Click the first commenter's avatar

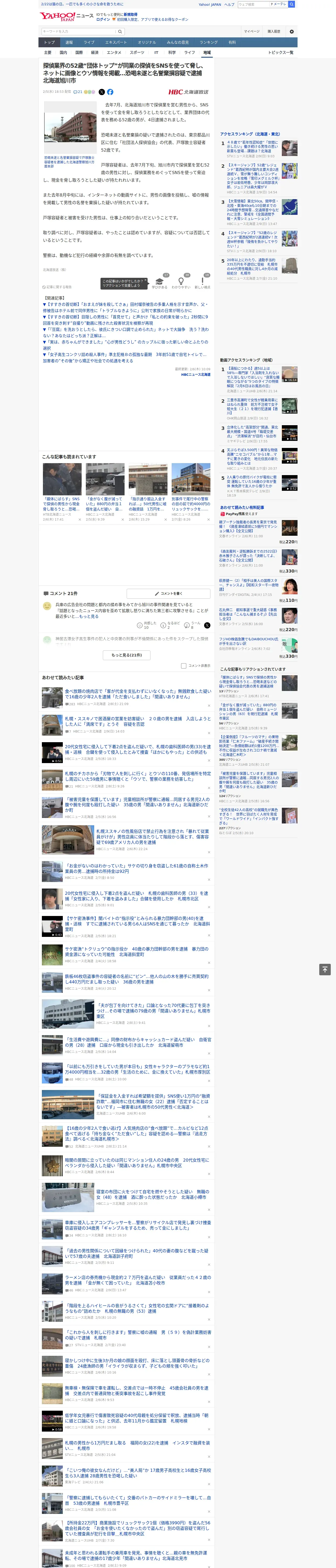(x=47, y=606)
